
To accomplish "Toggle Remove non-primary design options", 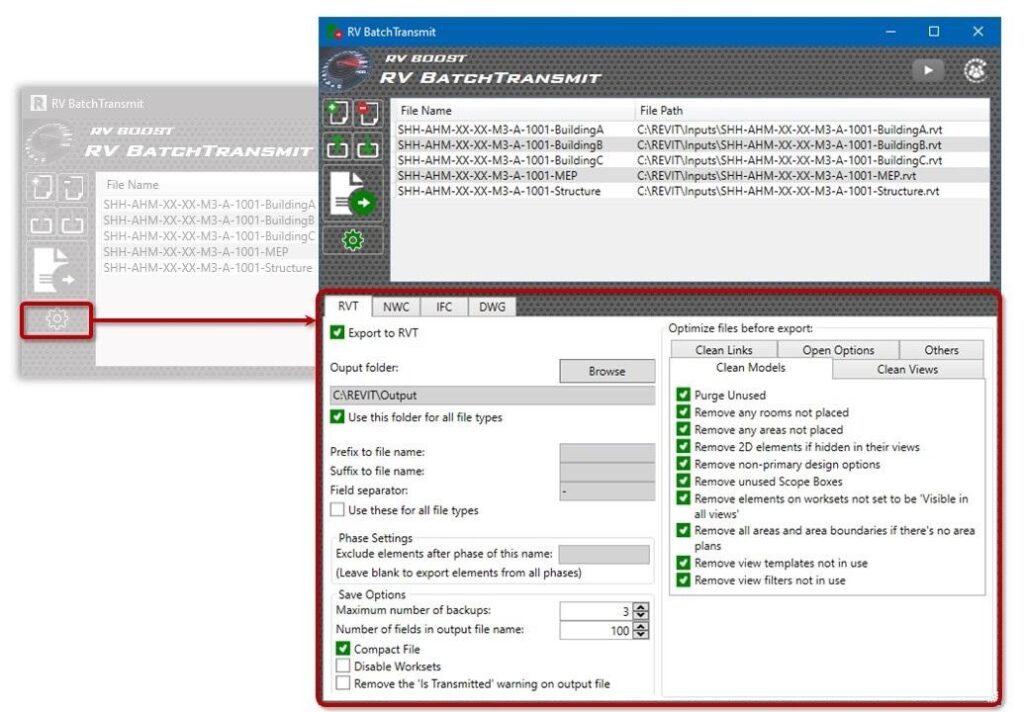I will [683, 464].
